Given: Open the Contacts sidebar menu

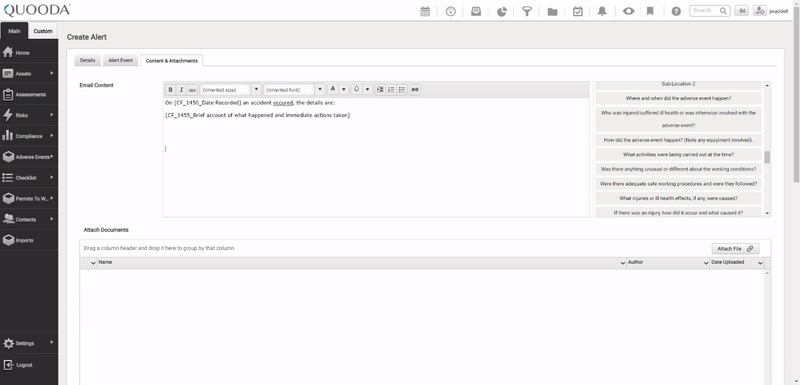Looking at the screenshot, I should (x=29, y=219).
